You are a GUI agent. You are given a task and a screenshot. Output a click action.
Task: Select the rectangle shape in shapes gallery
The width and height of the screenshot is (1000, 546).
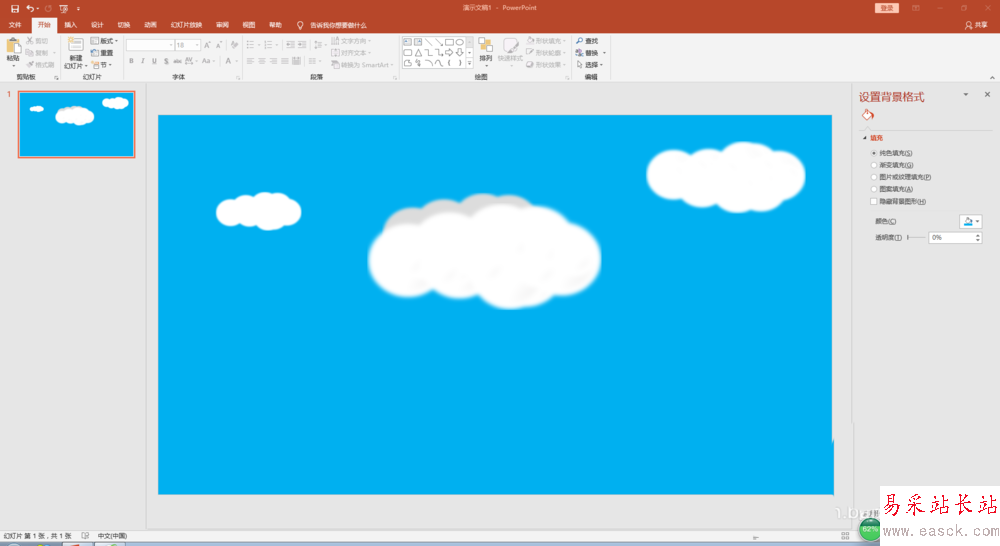click(450, 42)
